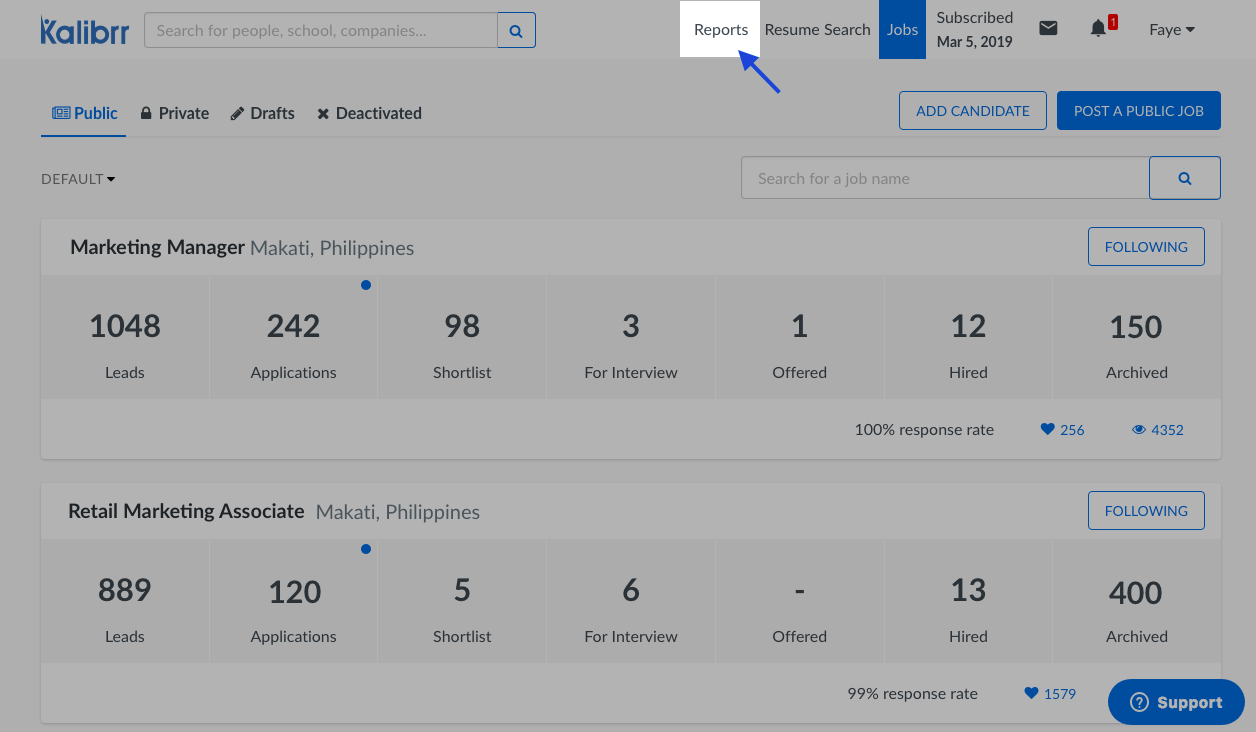Image resolution: width=1256 pixels, height=732 pixels.
Task: Show the Deactivated jobs tab
Action: tap(369, 114)
